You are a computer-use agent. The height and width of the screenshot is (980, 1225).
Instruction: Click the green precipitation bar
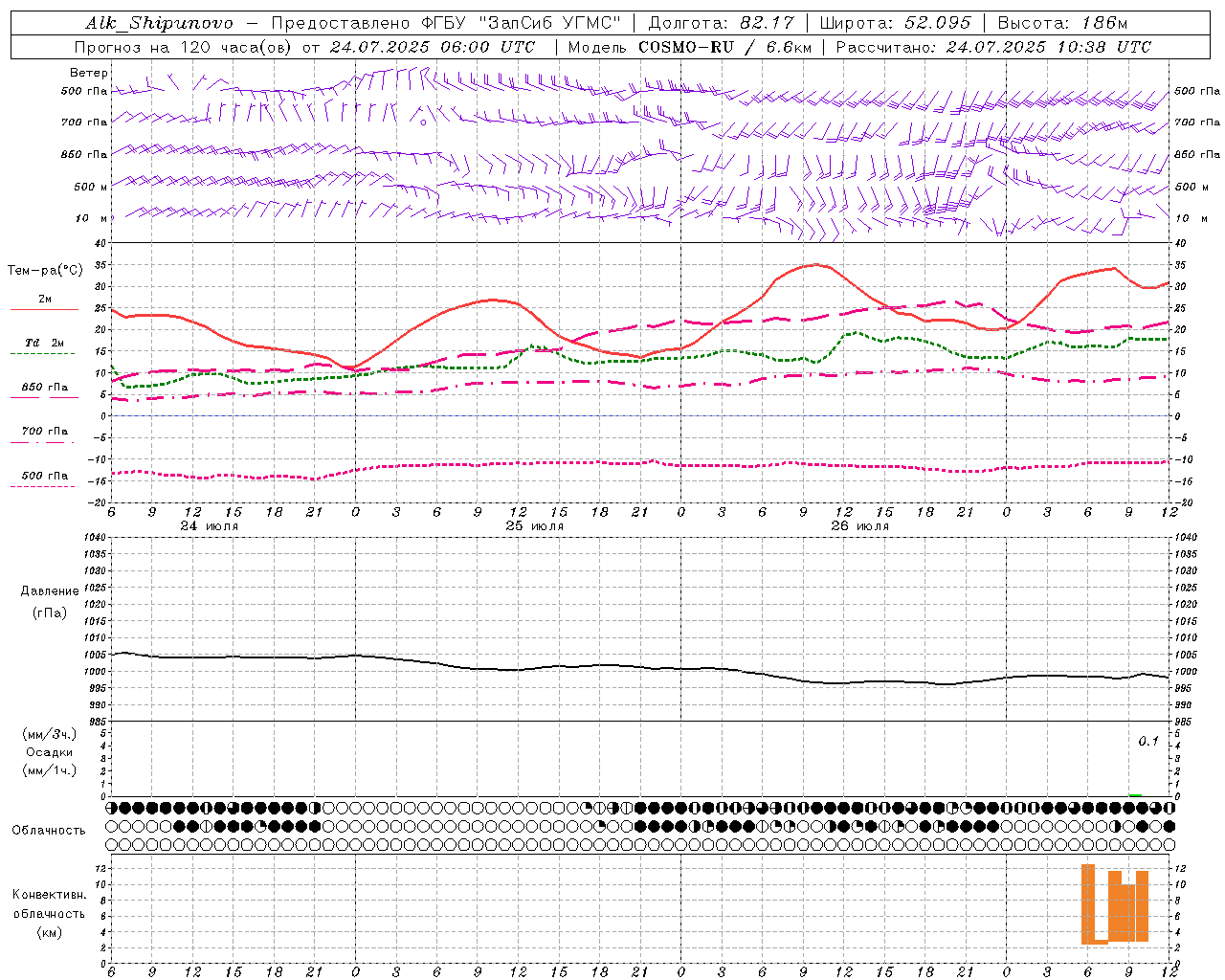pos(1135,794)
